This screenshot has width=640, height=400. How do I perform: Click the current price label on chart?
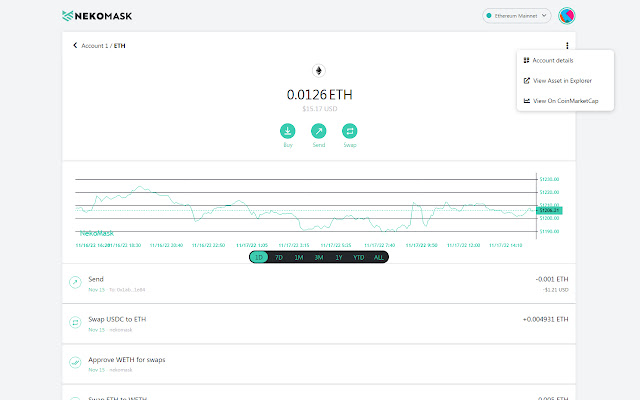[x=550, y=210]
